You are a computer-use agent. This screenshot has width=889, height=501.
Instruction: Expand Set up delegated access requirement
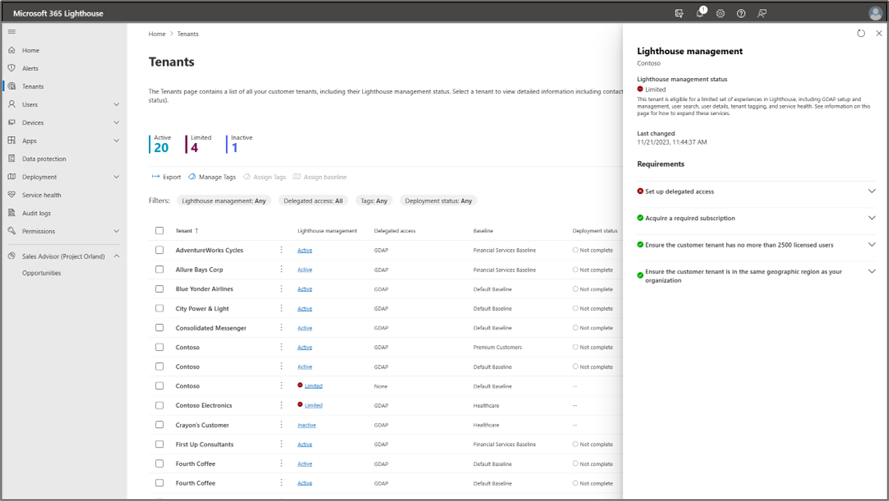click(x=871, y=191)
